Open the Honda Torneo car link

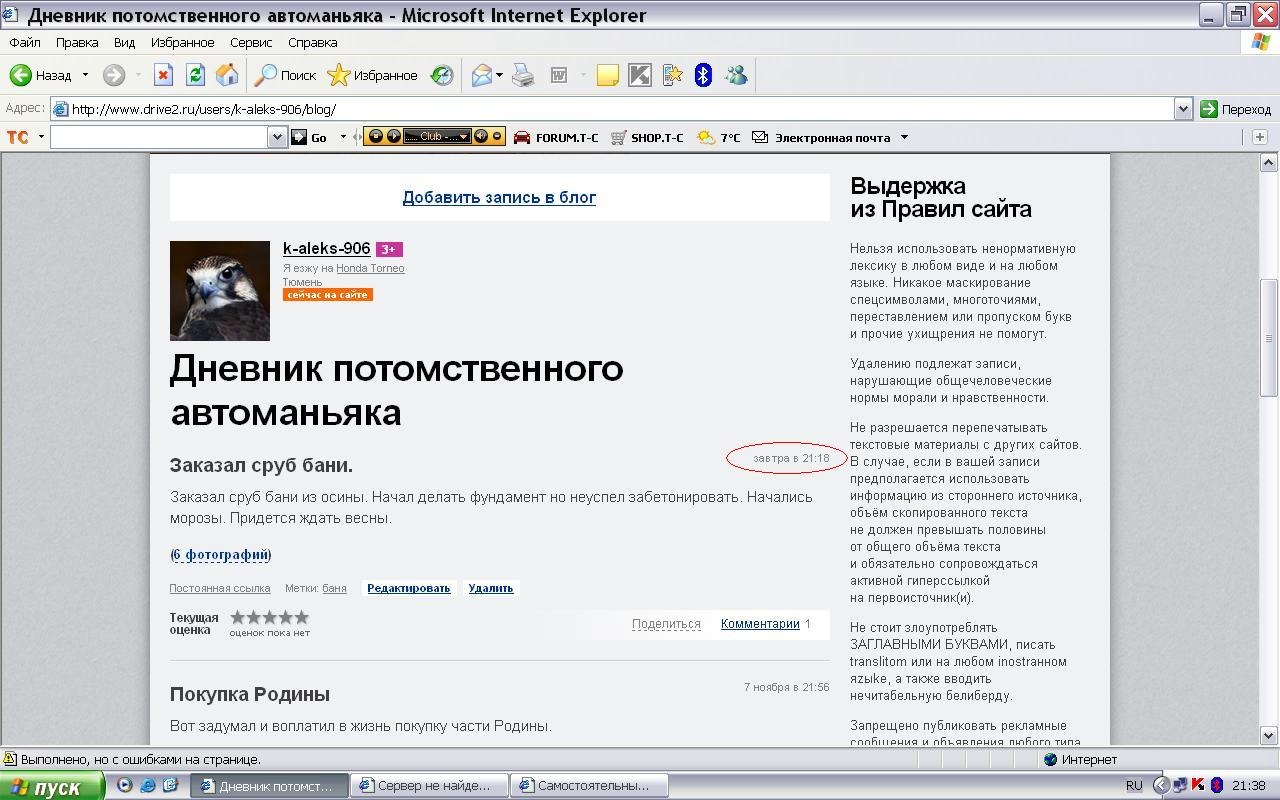370,268
